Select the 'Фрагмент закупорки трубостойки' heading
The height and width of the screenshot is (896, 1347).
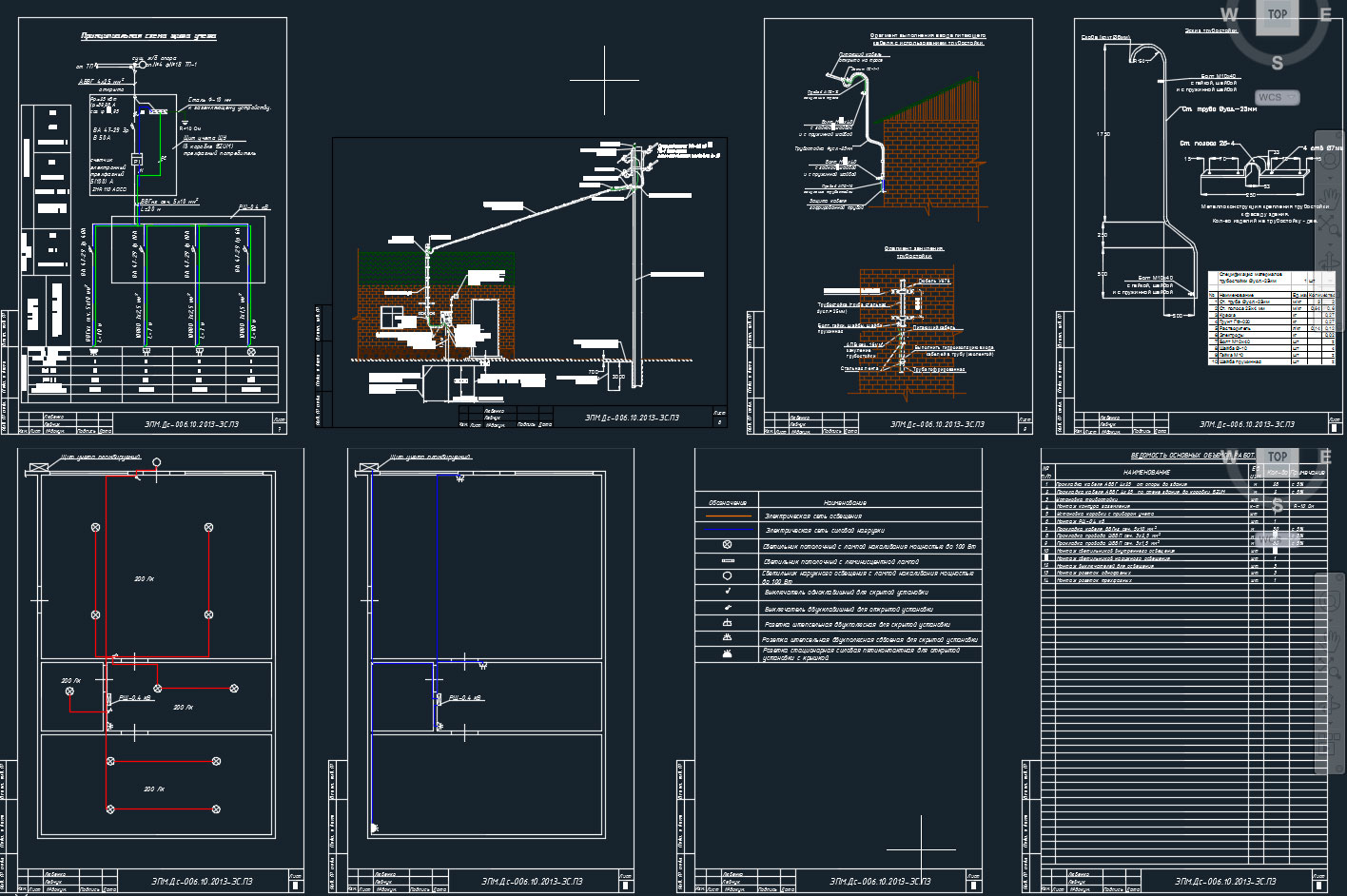pyautogui.click(x=914, y=252)
